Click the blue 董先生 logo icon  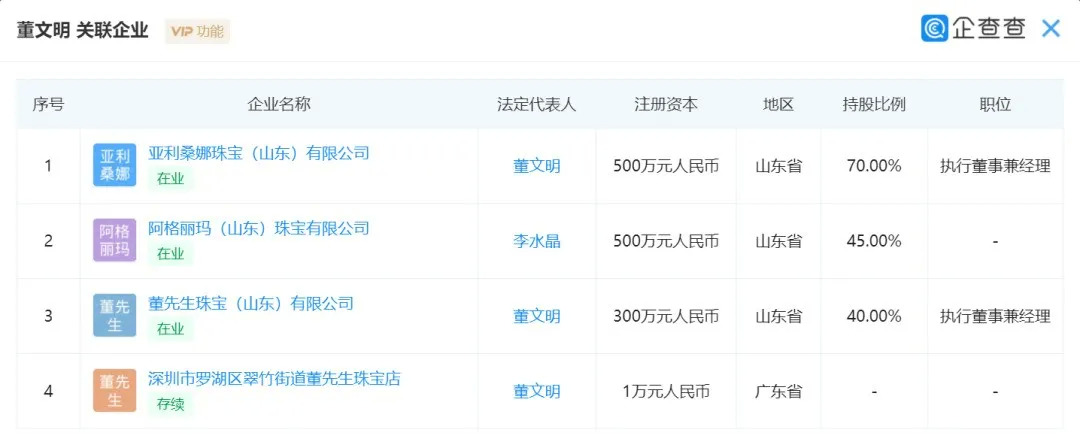click(x=115, y=316)
